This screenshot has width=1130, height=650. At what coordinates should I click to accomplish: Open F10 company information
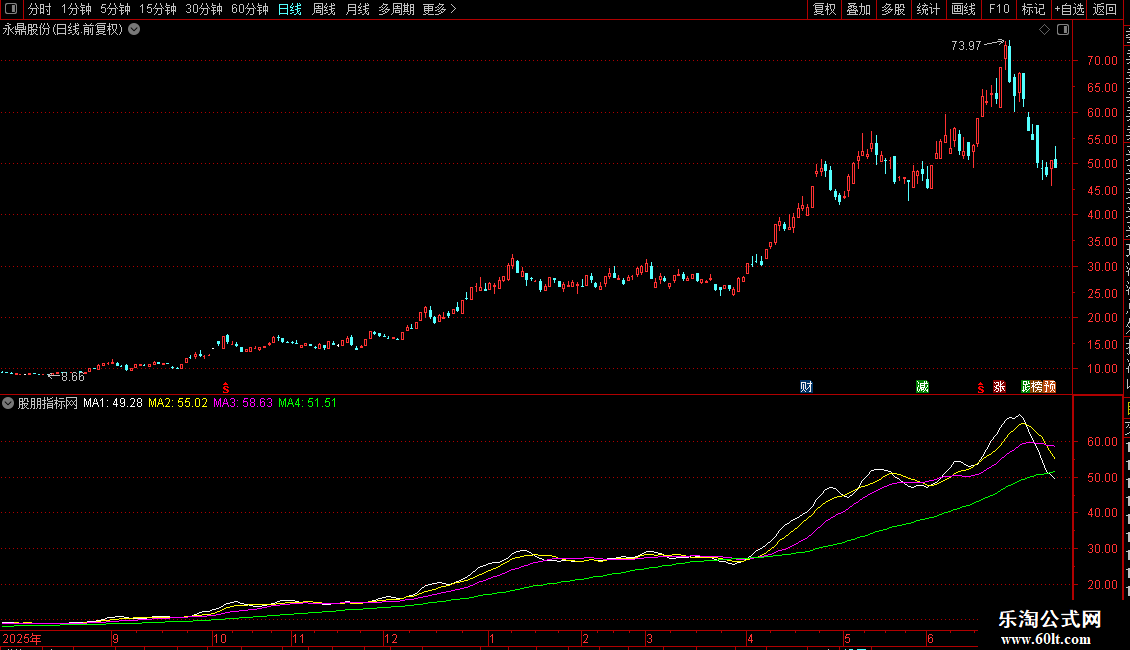999,9
